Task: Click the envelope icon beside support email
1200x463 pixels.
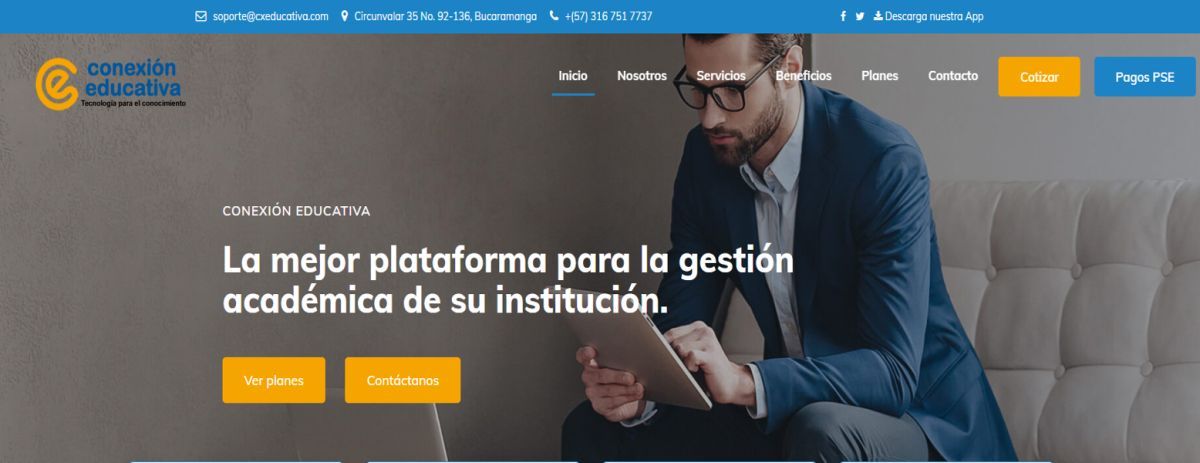Action: 201,16
